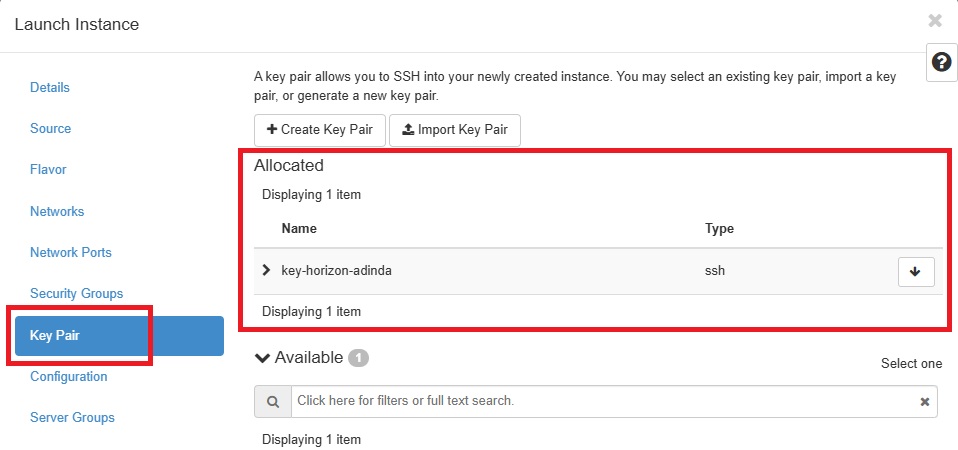Click Create Key Pair button
This screenshot has height=450, width=958.
[320, 130]
